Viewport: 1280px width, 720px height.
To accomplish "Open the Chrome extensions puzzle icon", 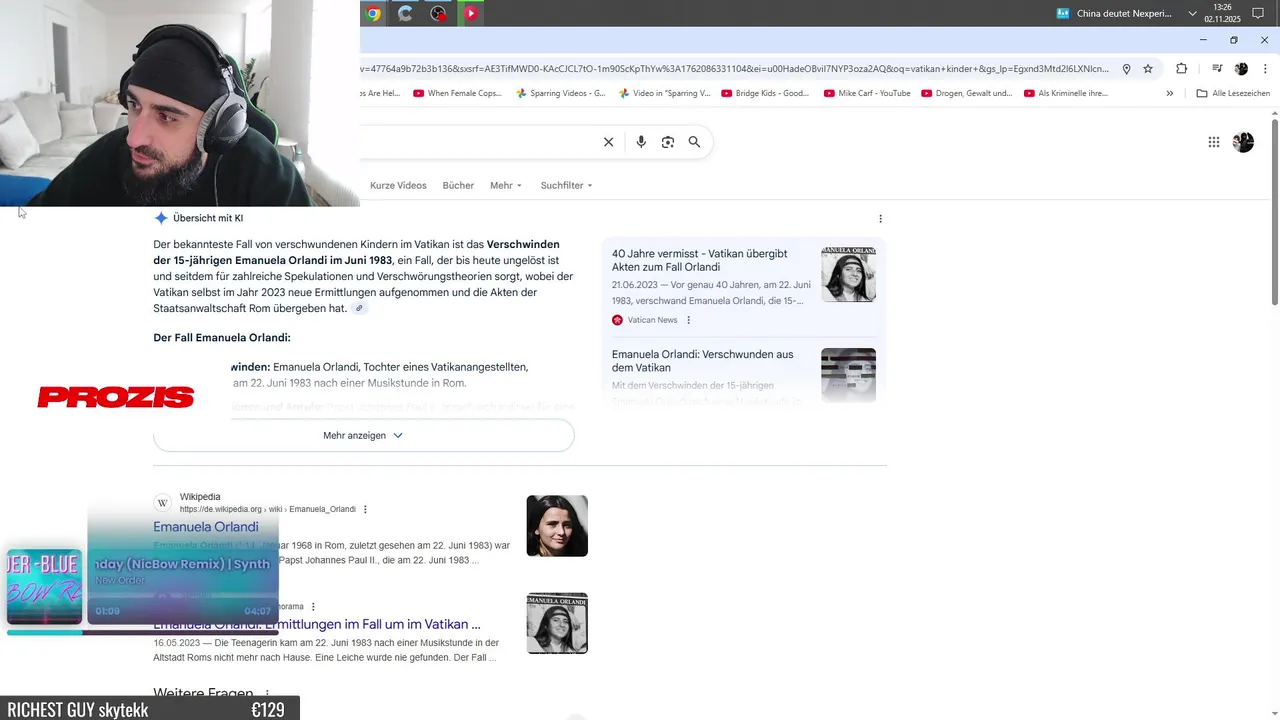I will coord(1182,69).
